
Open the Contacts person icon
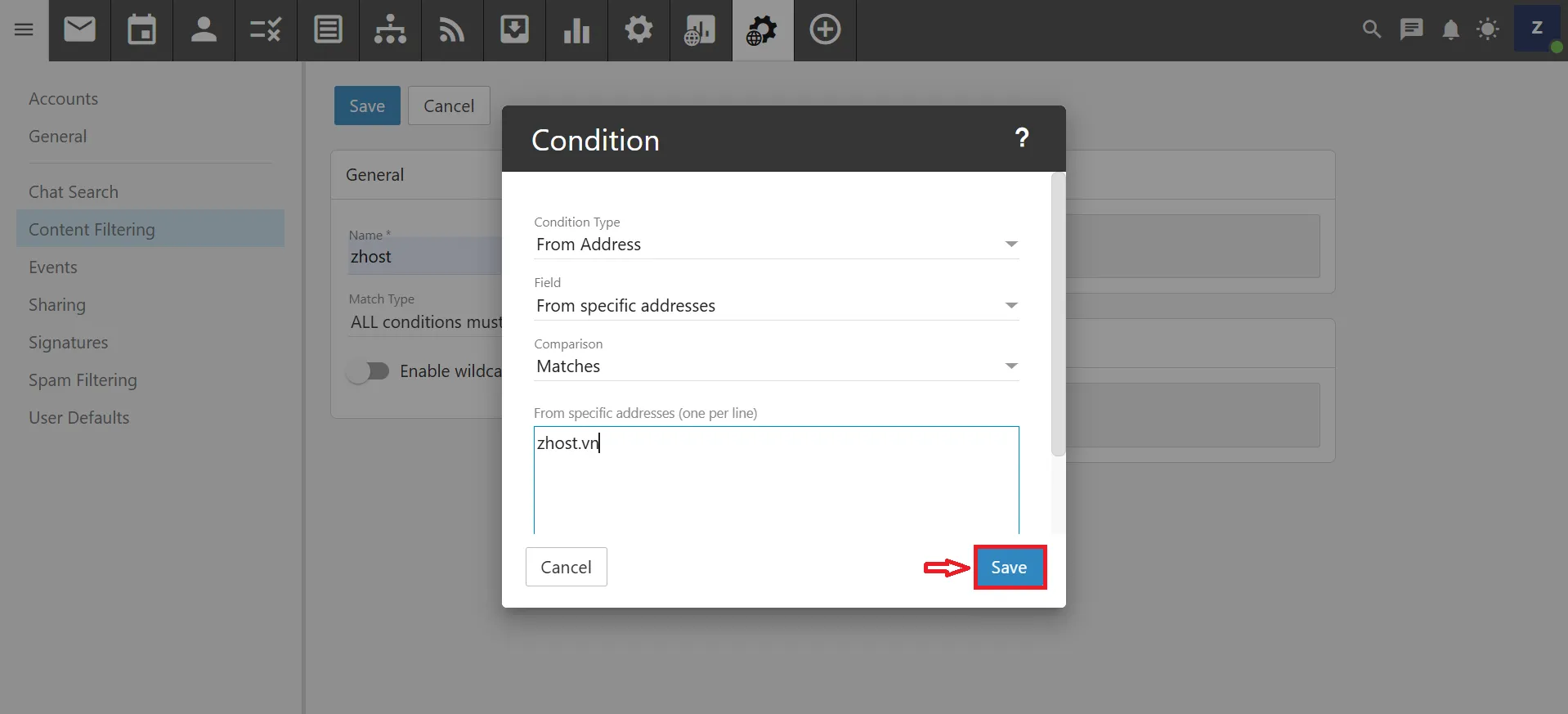pos(204,30)
